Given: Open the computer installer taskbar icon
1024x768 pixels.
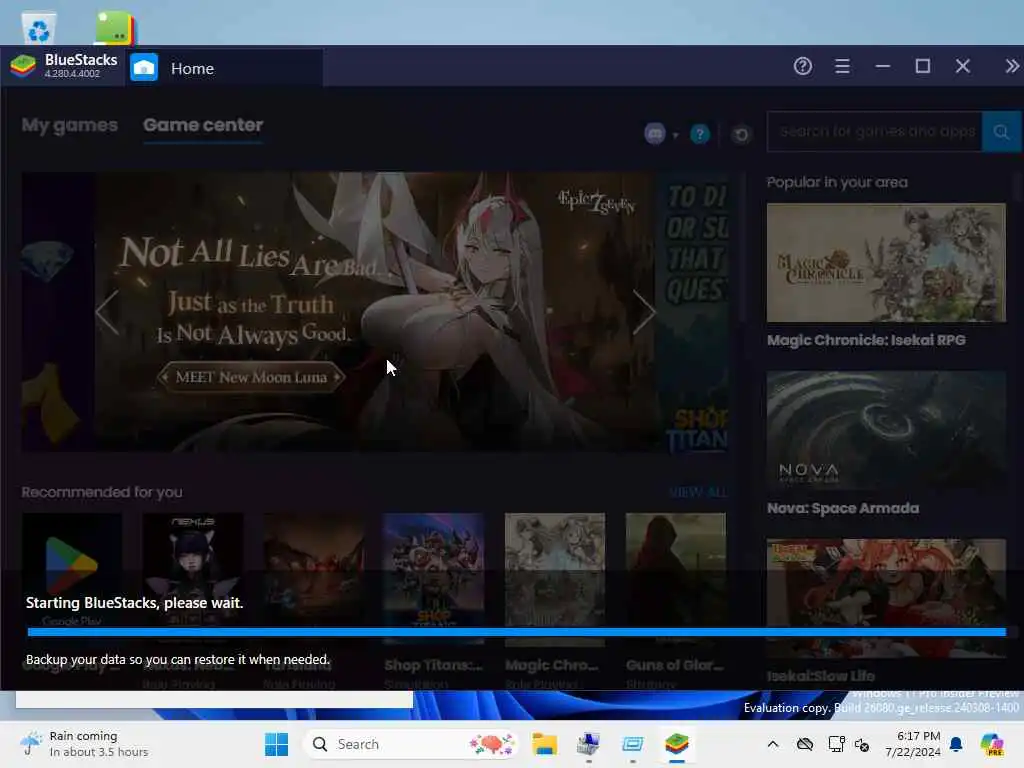Looking at the screenshot, I should (x=588, y=744).
